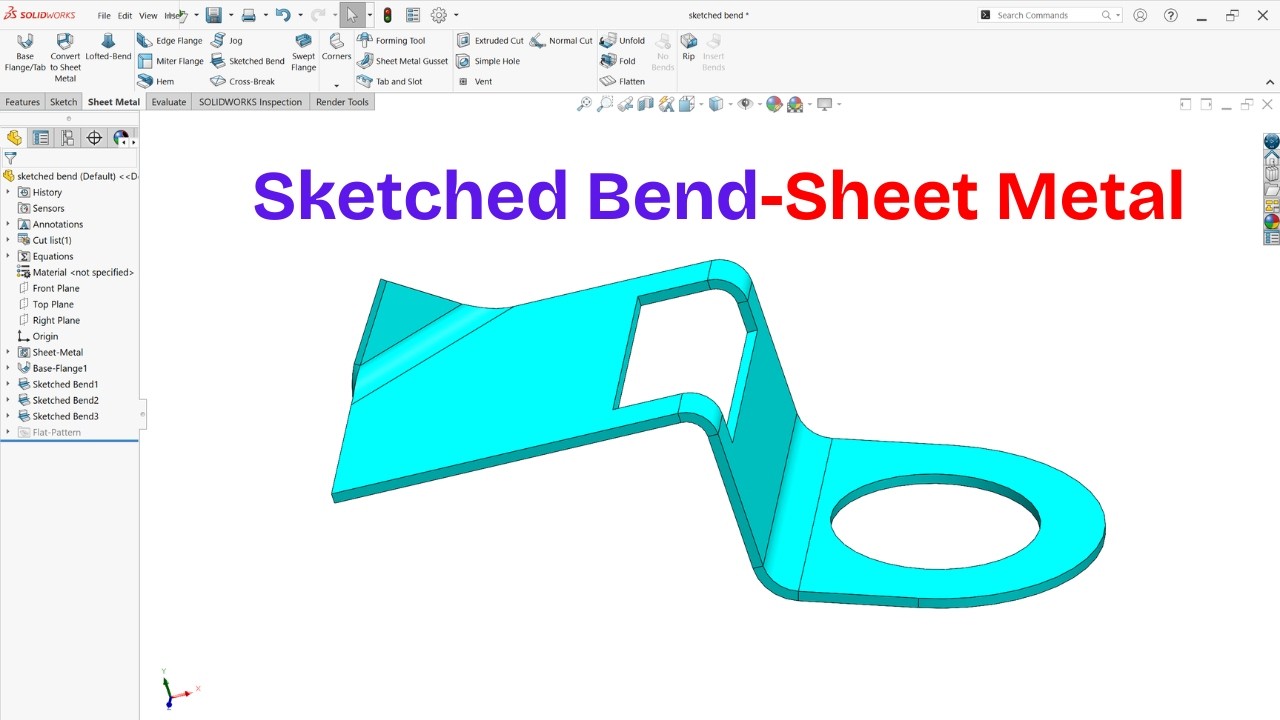Expand the Sketched Bend1 feature

click(x=8, y=384)
